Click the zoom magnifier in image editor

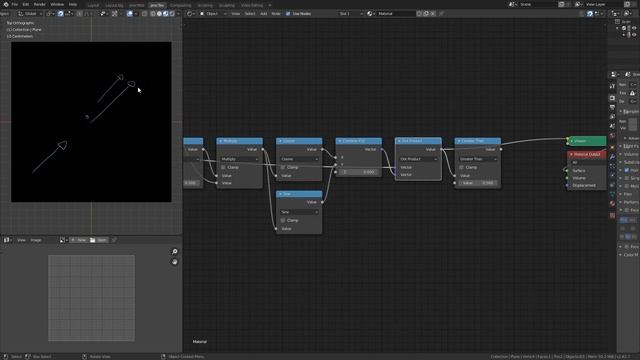coord(174,251)
